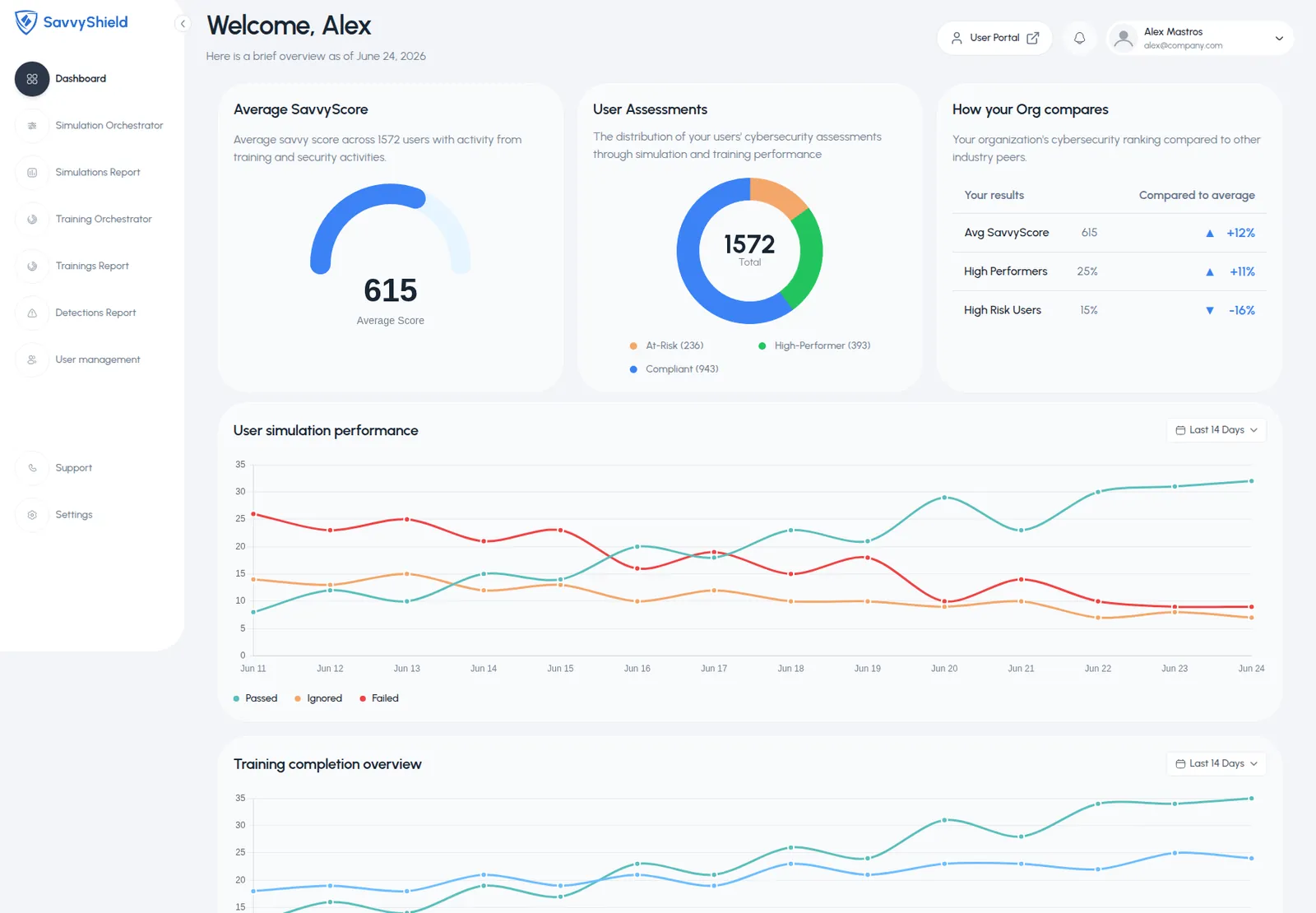Toggle the Compliant (943) legend entry

[674, 369]
